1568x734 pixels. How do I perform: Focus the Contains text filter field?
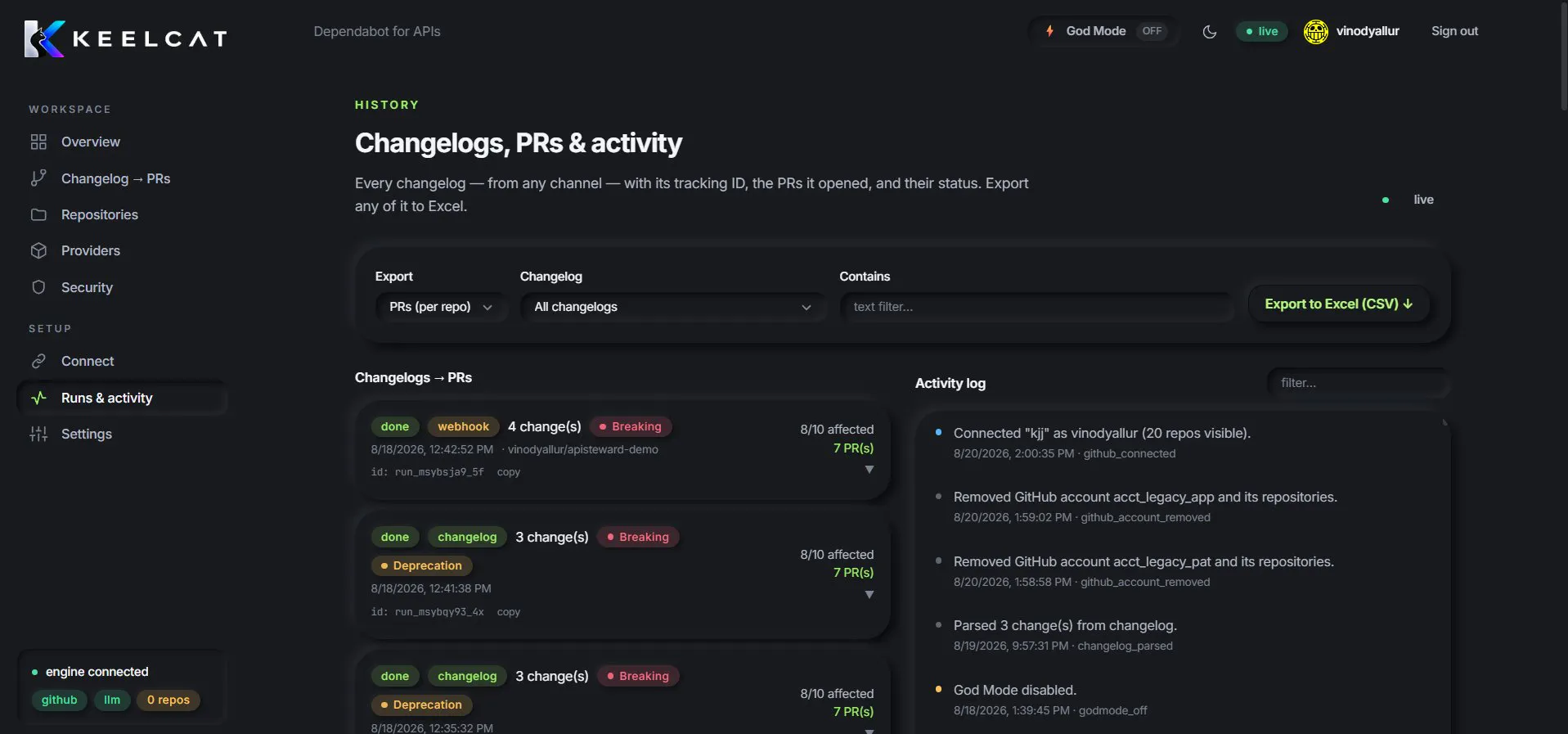1036,307
